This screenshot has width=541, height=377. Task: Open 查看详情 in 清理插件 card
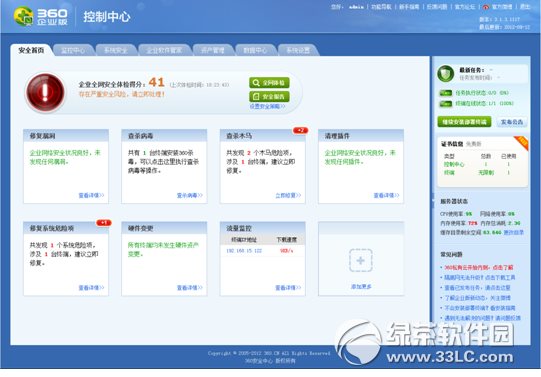386,195
